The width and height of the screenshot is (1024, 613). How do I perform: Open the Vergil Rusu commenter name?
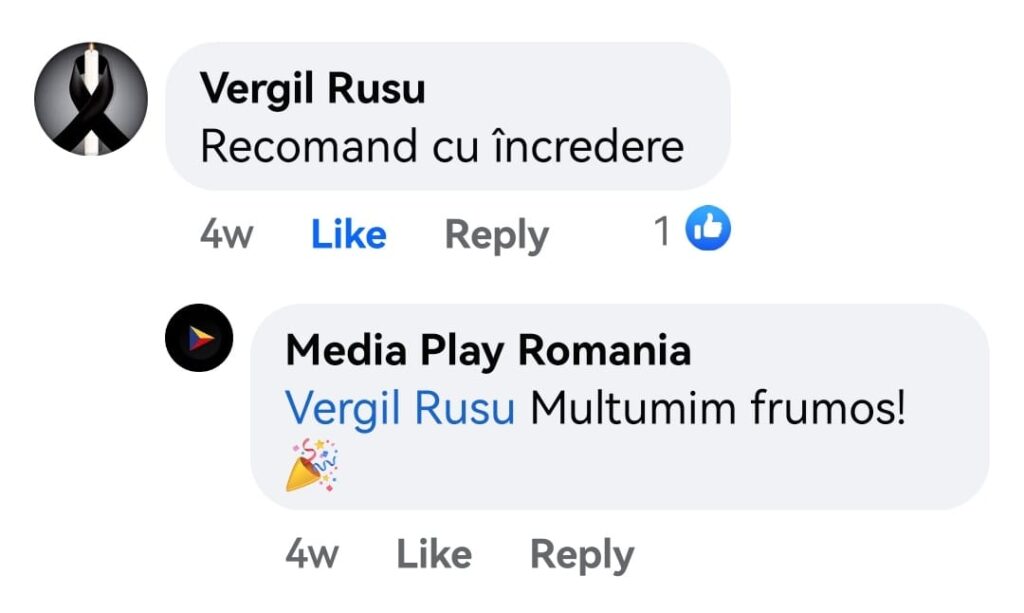[312, 89]
